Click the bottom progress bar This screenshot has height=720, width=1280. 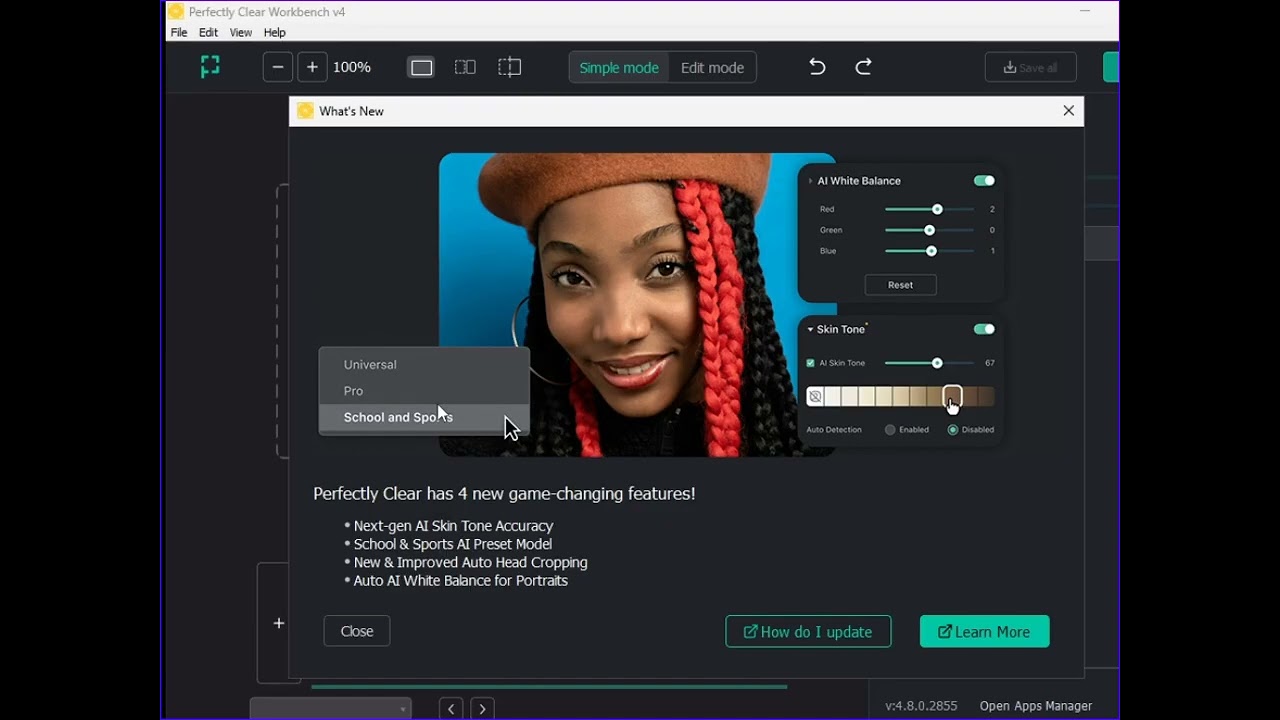549,687
